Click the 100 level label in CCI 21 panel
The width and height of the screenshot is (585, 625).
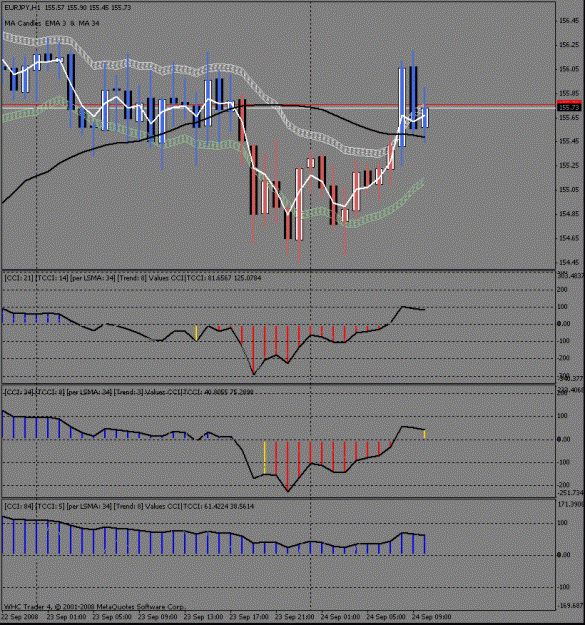(x=562, y=307)
